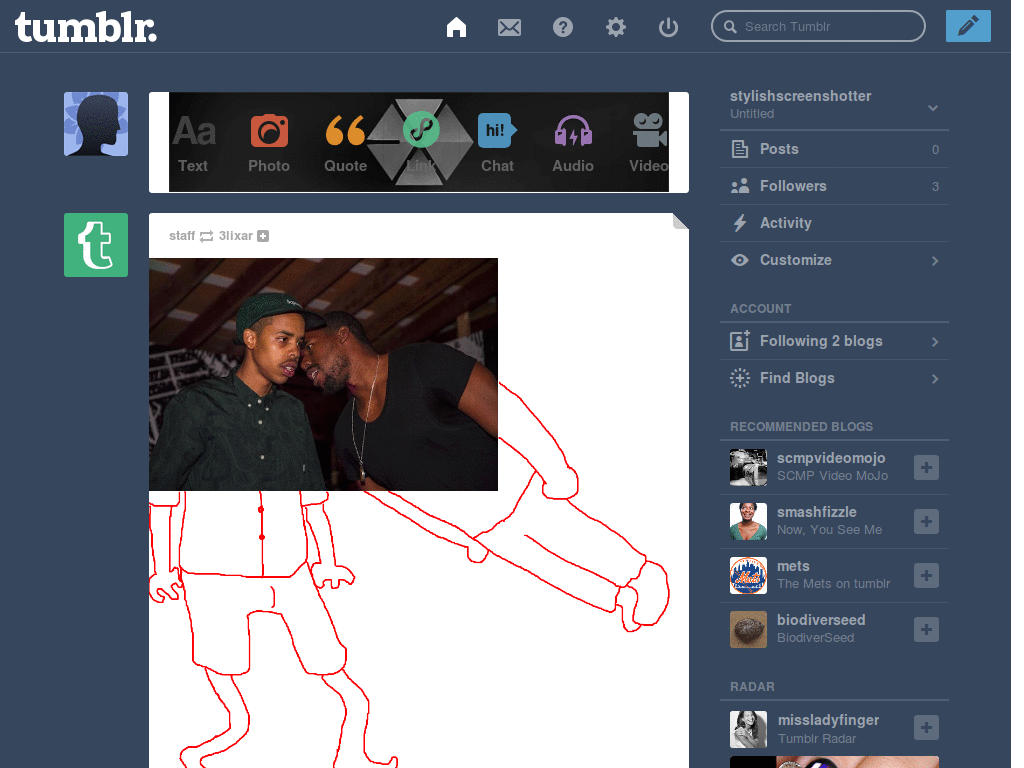Open the mets logo avatar thumbnail
This screenshot has width=1024, height=768.
pos(748,575)
